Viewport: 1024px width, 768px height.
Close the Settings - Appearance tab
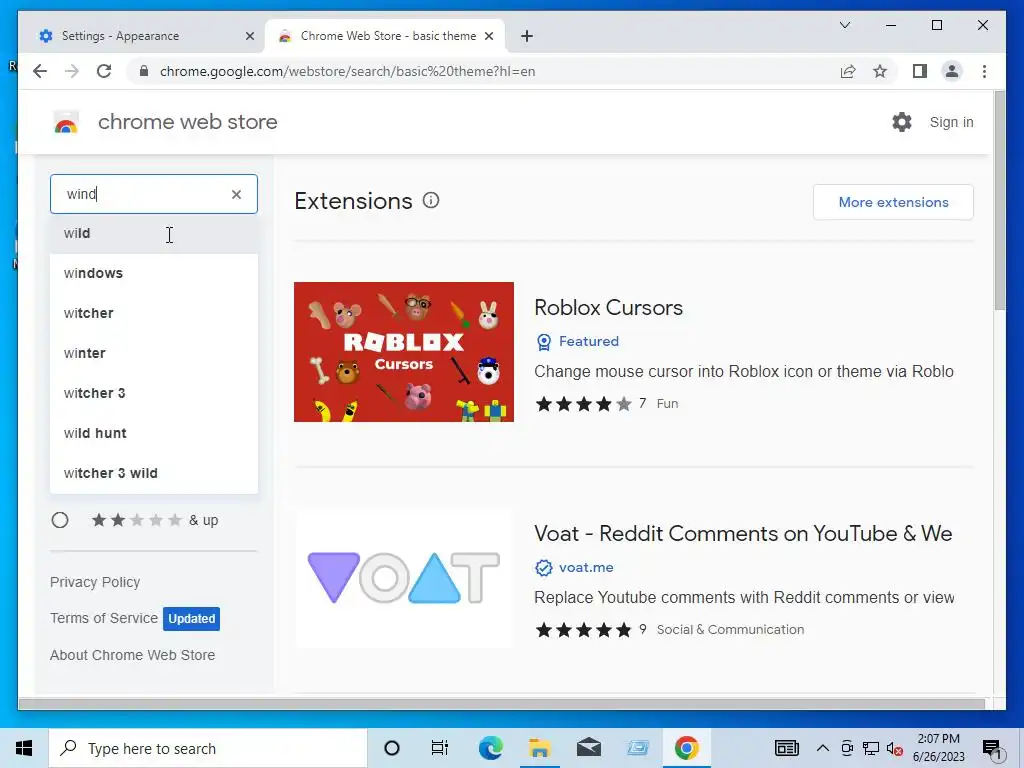pyautogui.click(x=249, y=36)
